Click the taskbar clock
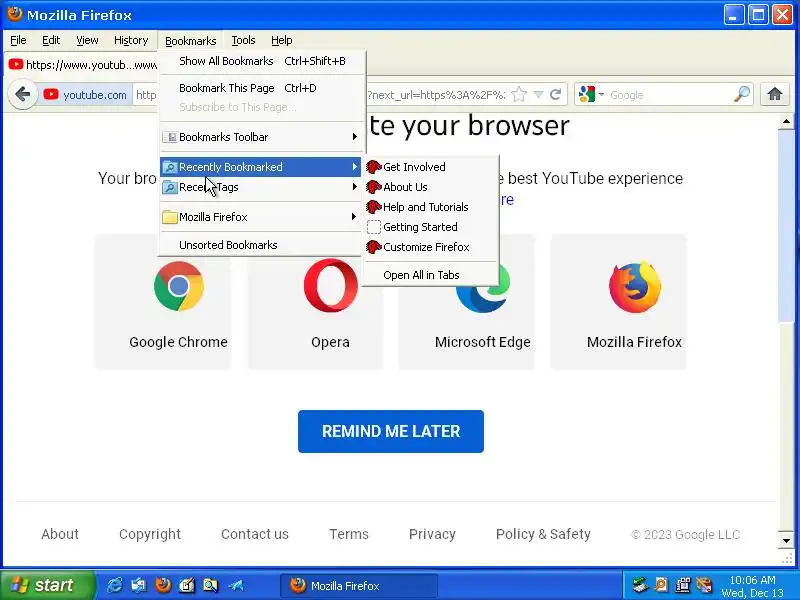The width and height of the screenshot is (800, 600). coord(752,586)
